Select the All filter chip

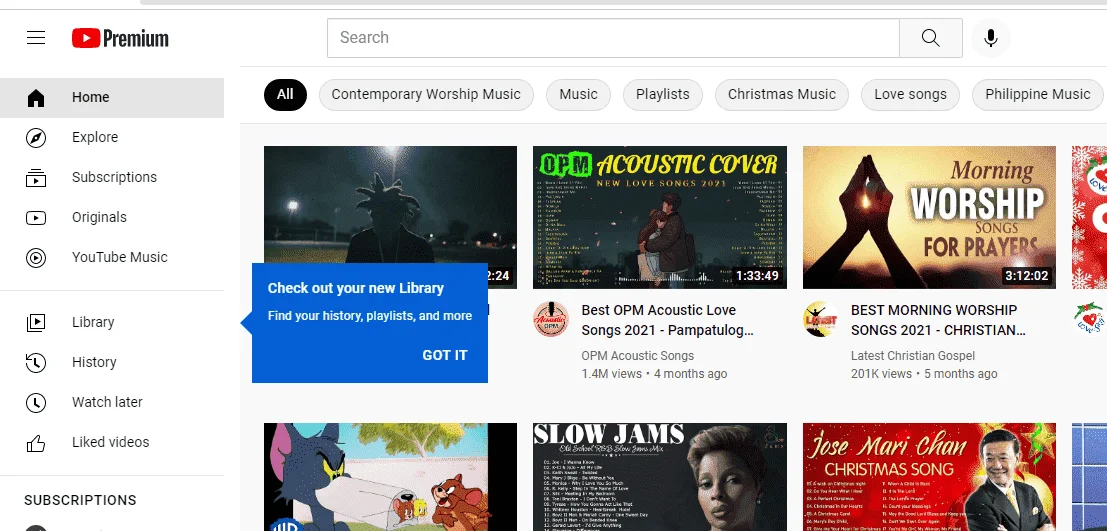click(x=285, y=95)
